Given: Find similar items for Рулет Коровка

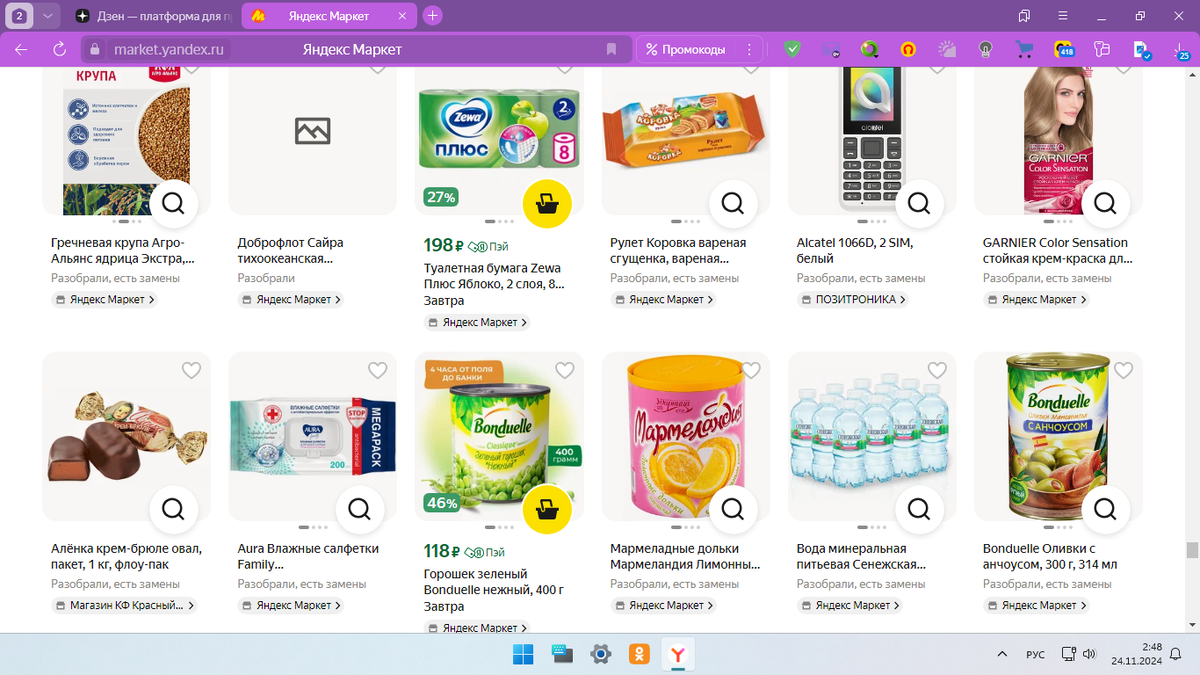Looking at the screenshot, I should (733, 204).
